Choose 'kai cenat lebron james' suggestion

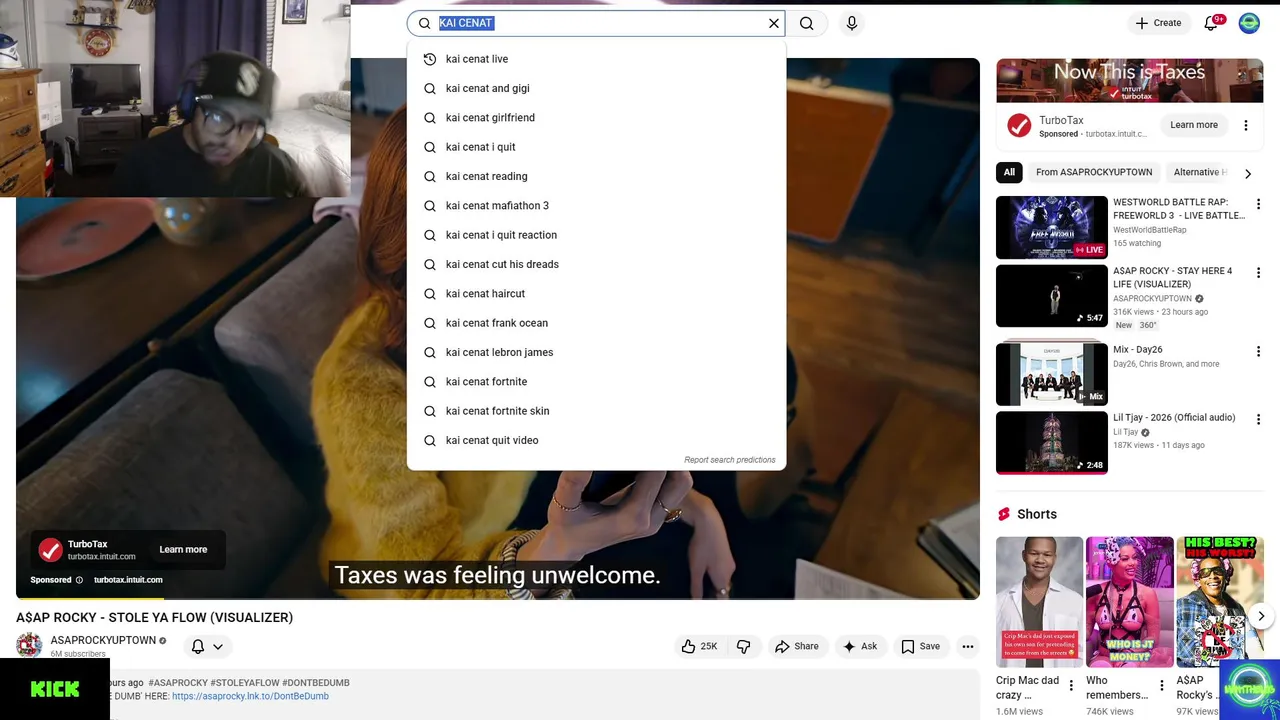pos(596,352)
